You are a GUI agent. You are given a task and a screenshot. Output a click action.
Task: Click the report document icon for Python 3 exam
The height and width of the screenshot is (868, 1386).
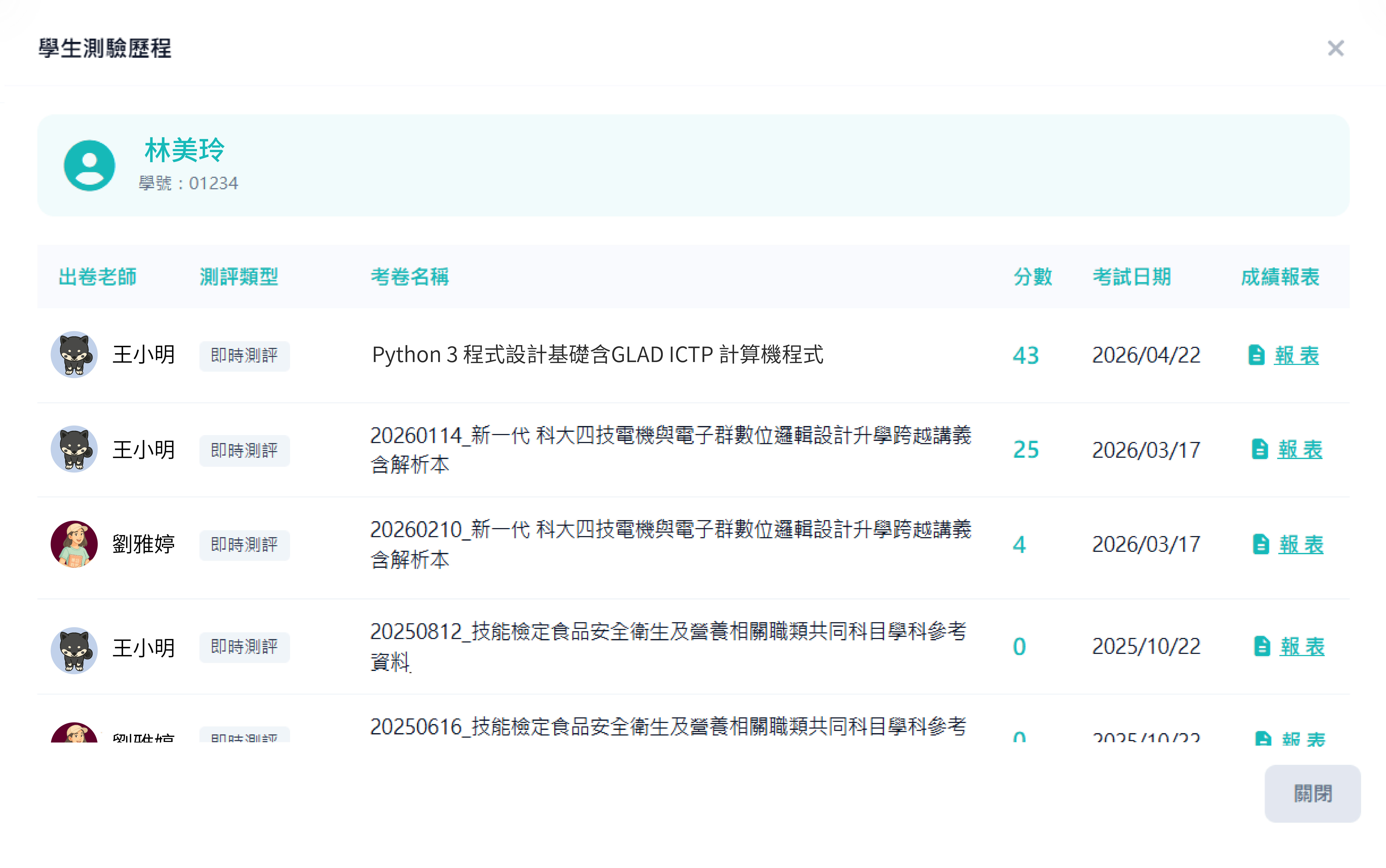(x=1256, y=355)
